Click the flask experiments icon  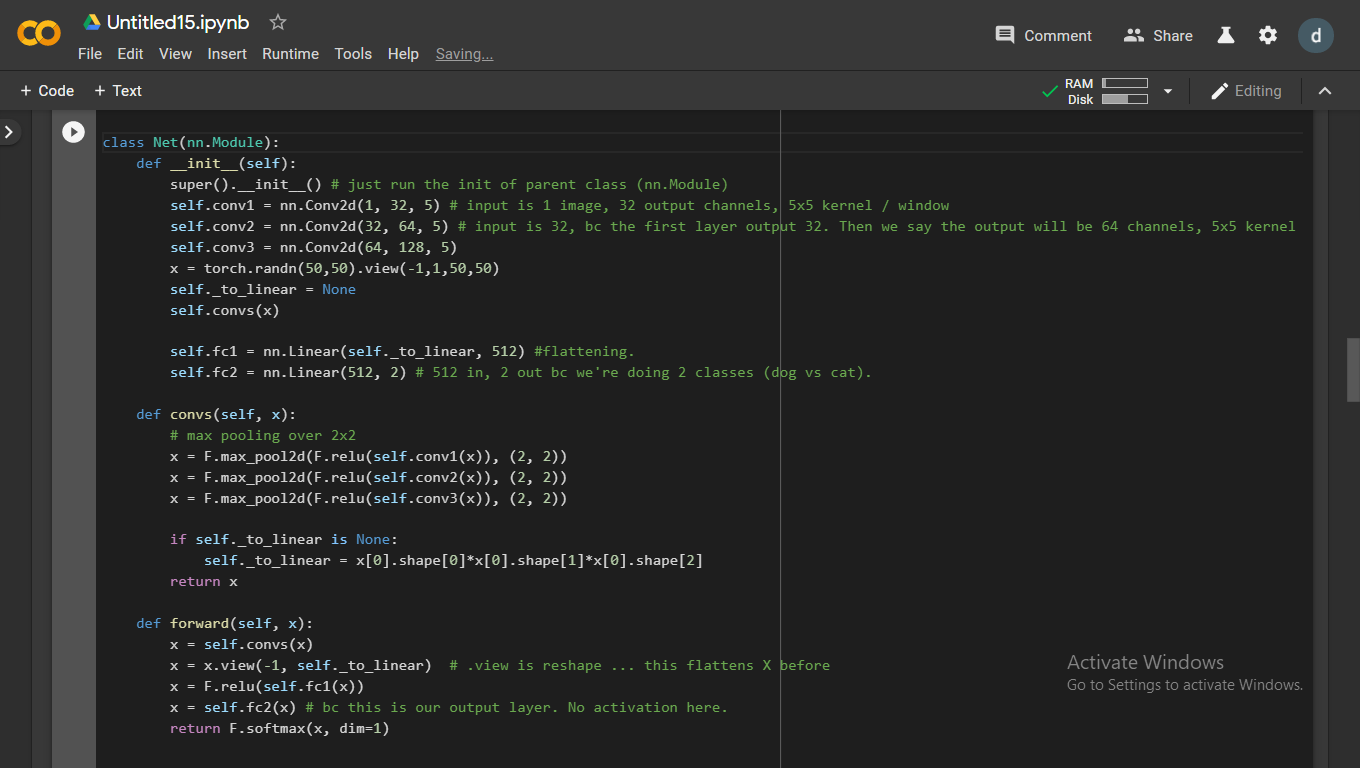point(1226,35)
